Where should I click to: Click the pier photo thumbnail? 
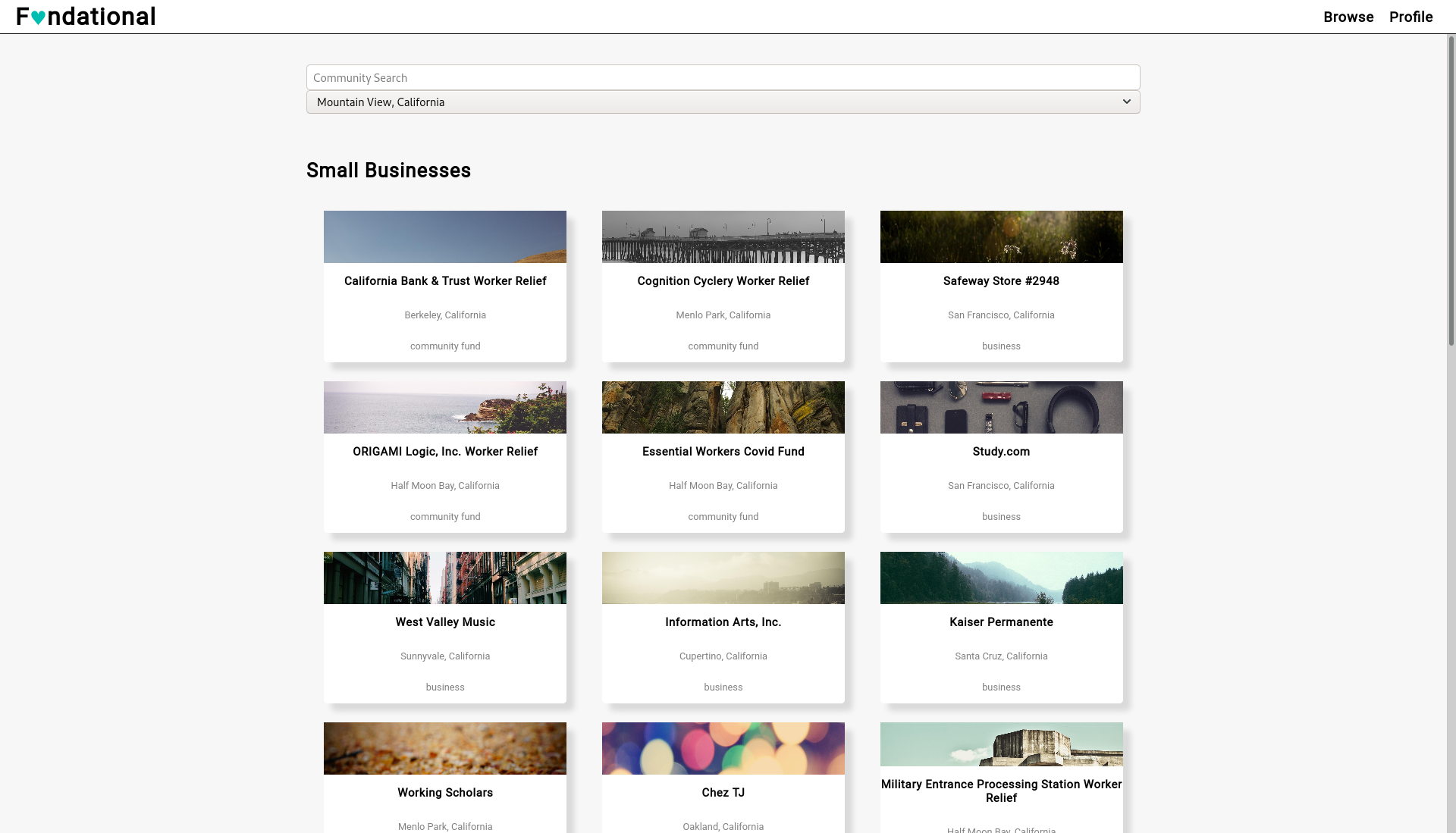[723, 237]
